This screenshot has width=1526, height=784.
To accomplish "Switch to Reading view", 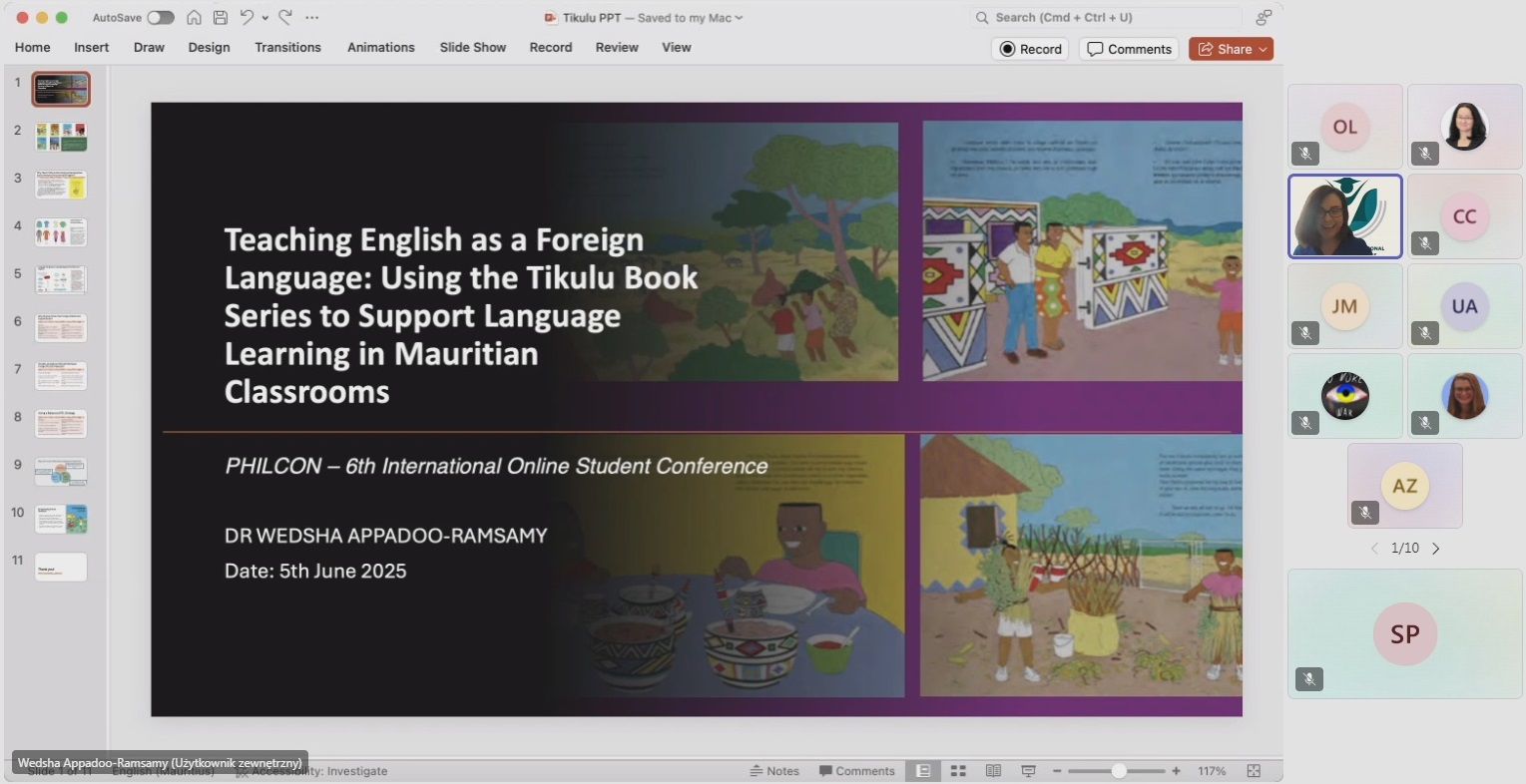I will 993,771.
